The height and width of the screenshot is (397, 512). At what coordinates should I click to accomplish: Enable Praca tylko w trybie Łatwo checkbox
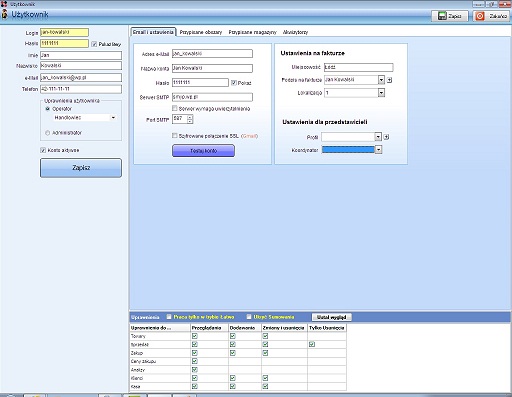169,317
